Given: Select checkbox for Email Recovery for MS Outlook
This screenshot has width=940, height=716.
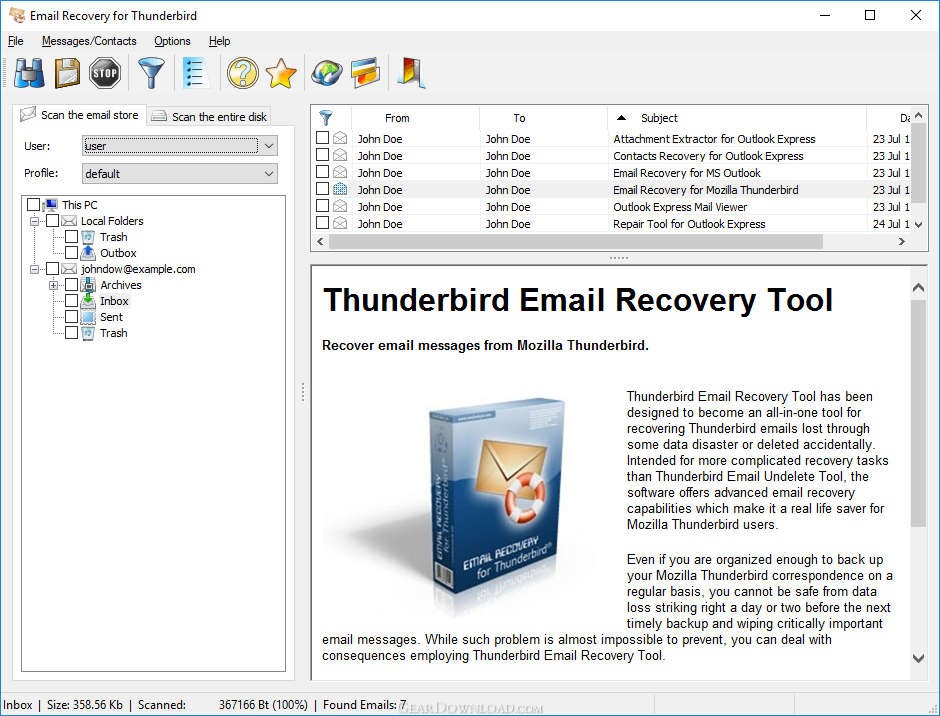Looking at the screenshot, I should pos(323,172).
